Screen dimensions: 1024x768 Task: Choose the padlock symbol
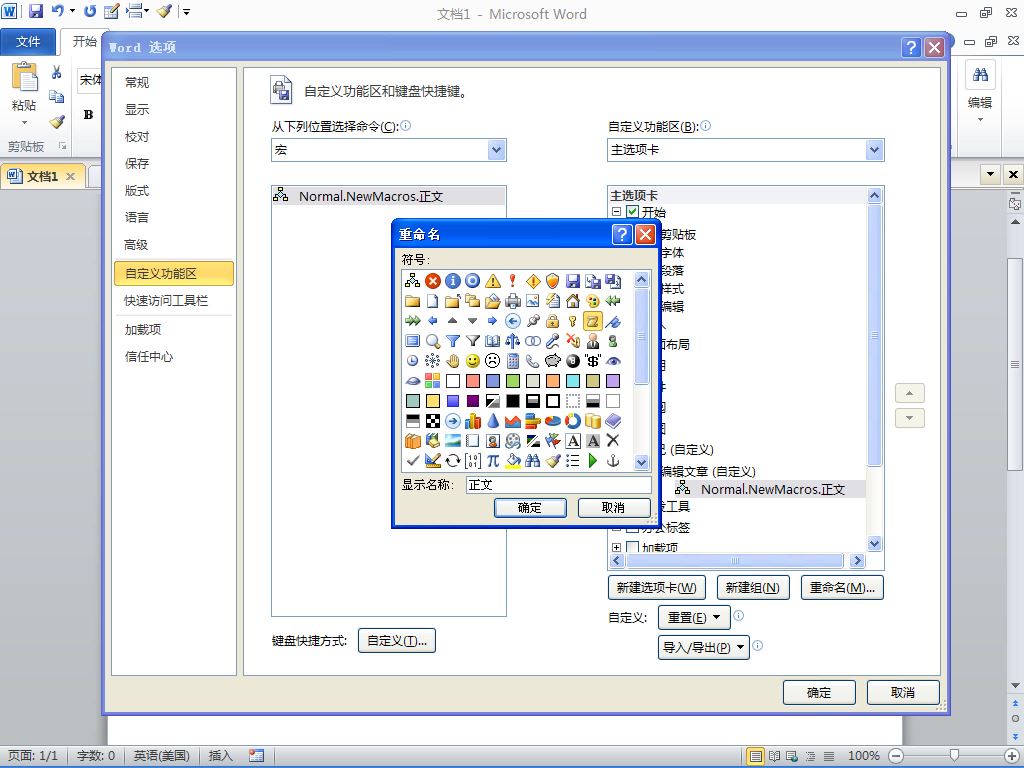[x=553, y=321]
